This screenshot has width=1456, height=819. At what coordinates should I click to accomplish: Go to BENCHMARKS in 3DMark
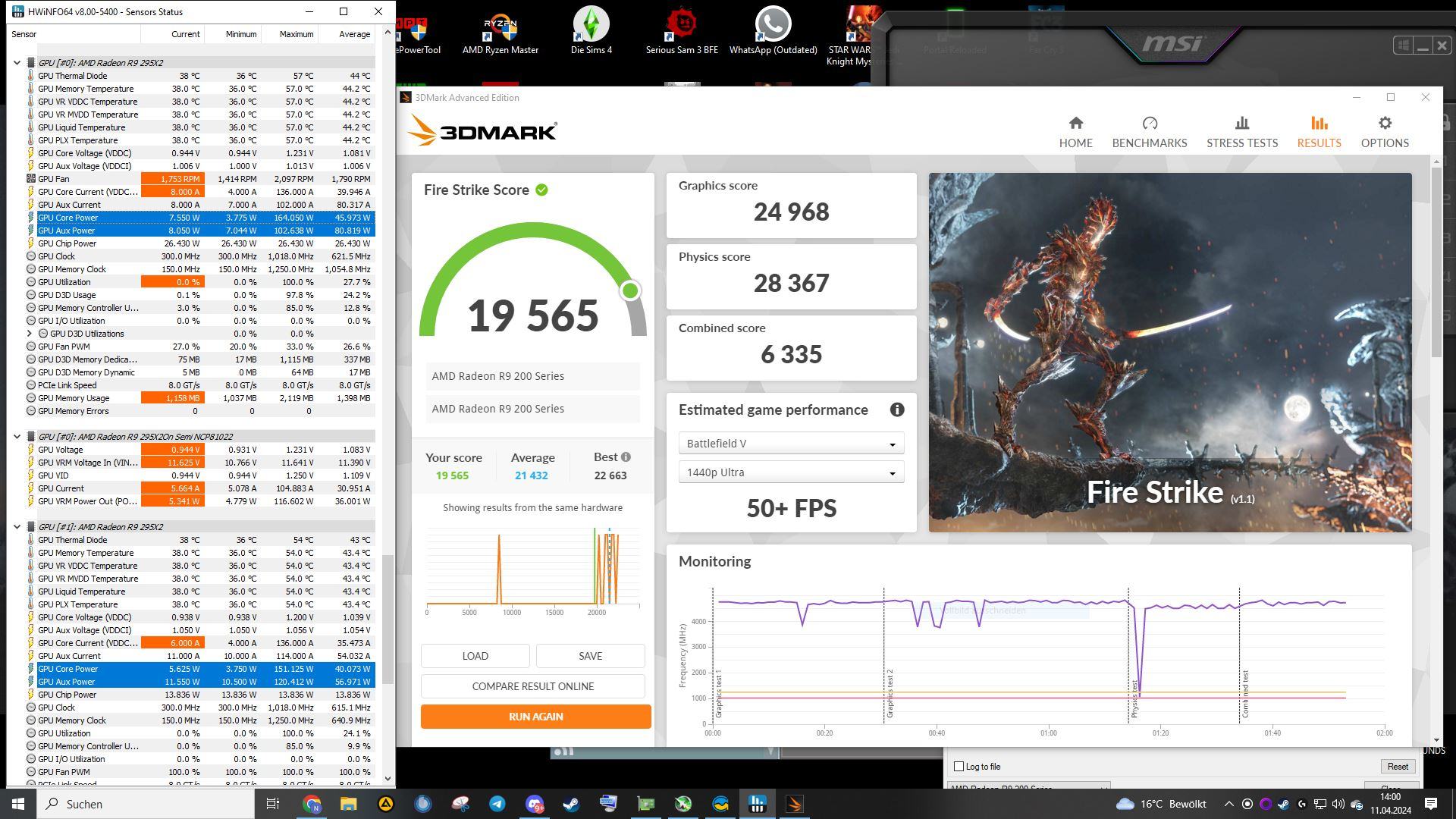tap(1149, 132)
